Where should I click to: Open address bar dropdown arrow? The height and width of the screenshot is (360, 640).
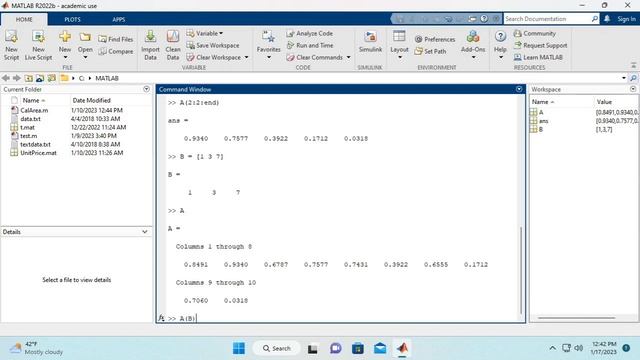[x=624, y=78]
